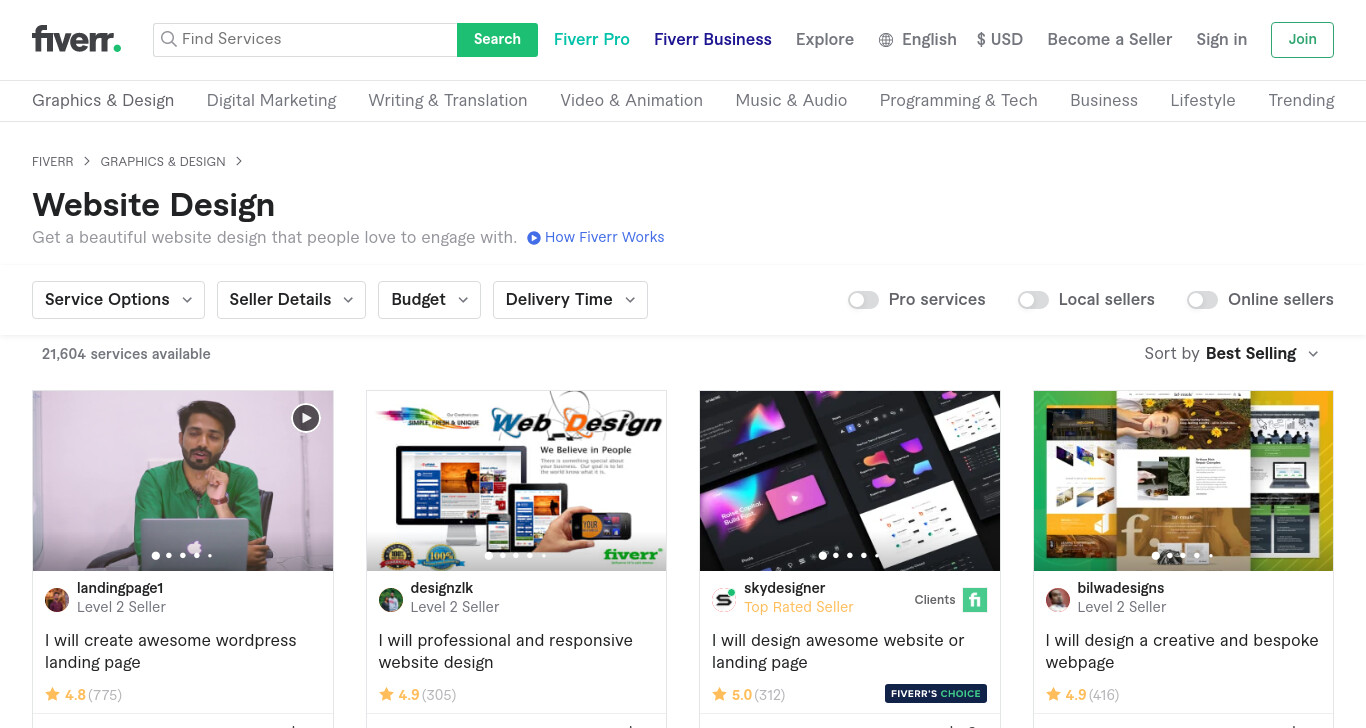Click seller name bilwadesigns
Screen dimensions: 1366x728
click(1121, 588)
